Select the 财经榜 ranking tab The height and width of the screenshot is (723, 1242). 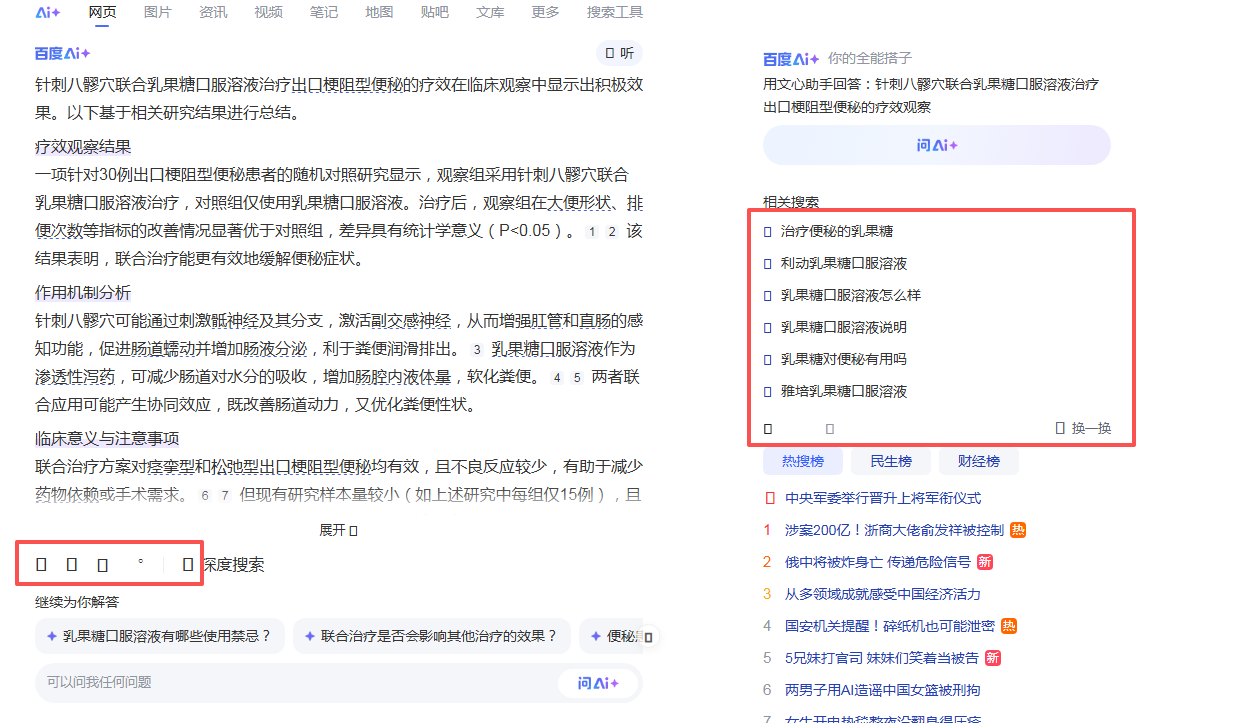coord(979,461)
